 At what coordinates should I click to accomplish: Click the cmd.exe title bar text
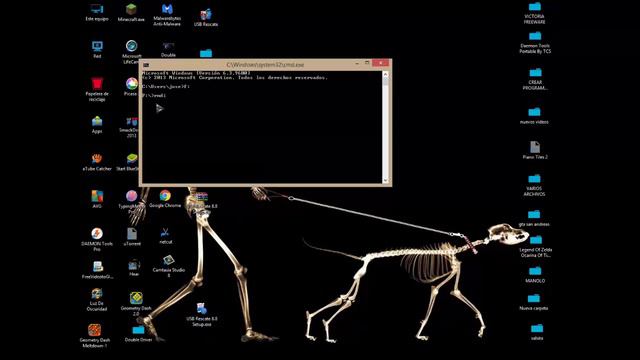(x=265, y=65)
